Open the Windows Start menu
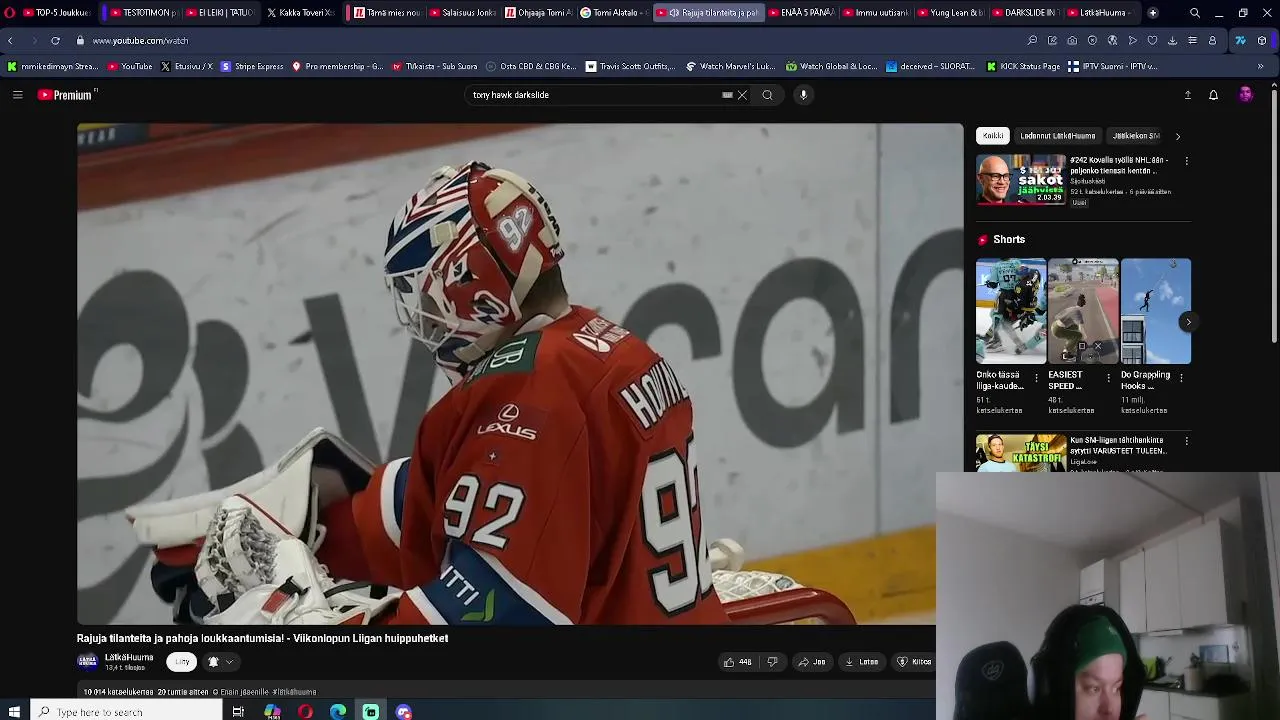Viewport: 1280px width, 720px height. [14, 712]
